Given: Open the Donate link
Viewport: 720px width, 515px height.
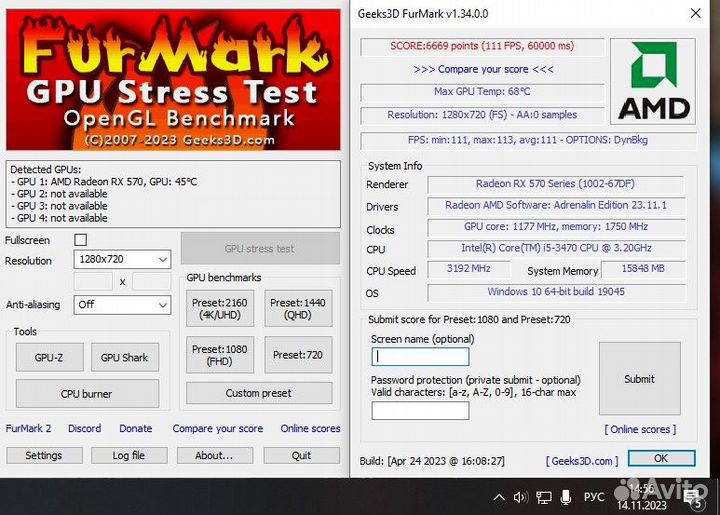Looking at the screenshot, I should tap(135, 428).
